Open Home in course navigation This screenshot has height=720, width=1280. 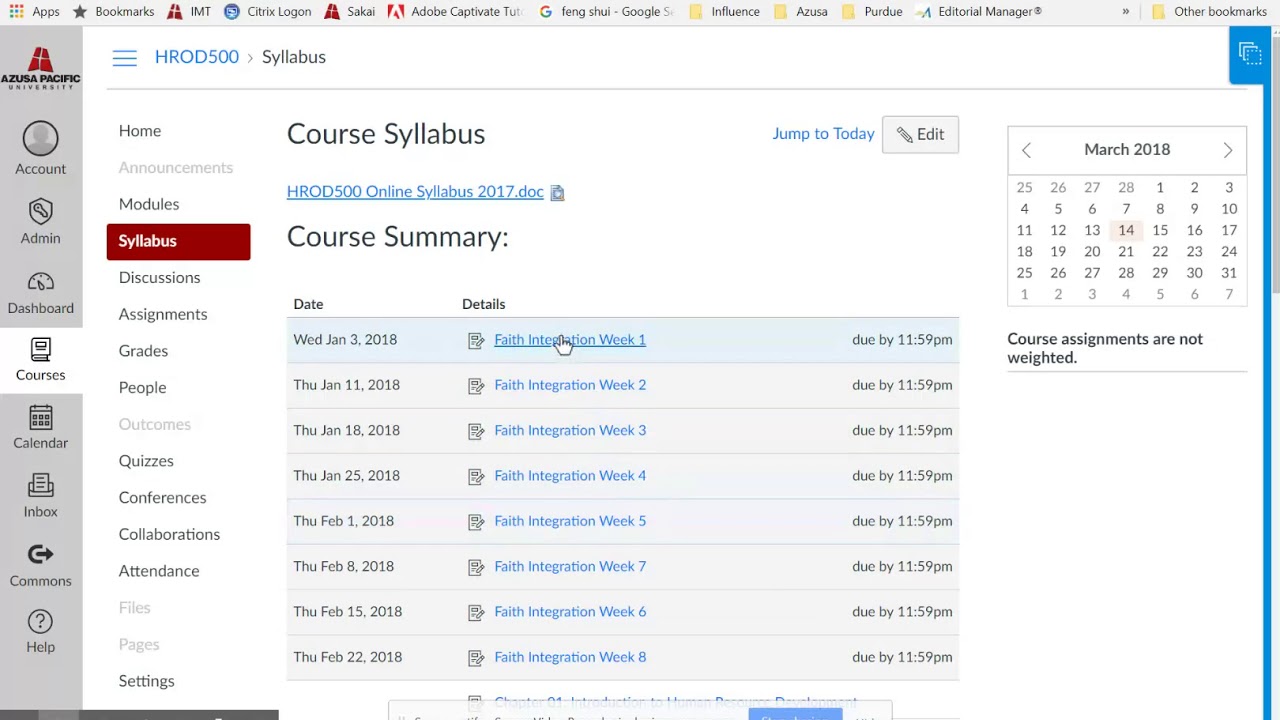[x=140, y=131]
